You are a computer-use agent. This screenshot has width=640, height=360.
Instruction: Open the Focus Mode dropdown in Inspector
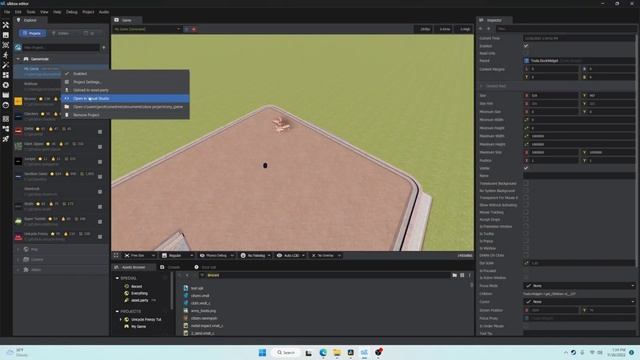tap(580, 286)
